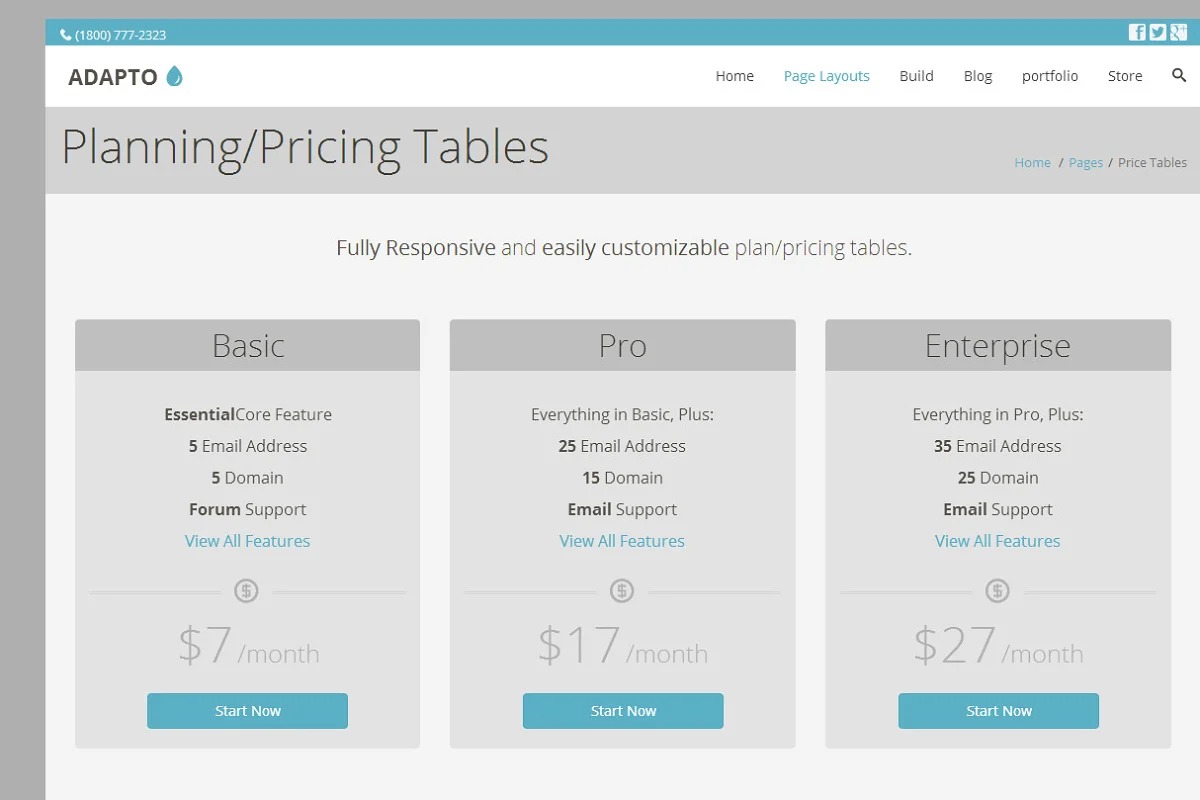Viewport: 1200px width, 800px height.
Task: Click the Google Plus icon
Action: click(1179, 32)
